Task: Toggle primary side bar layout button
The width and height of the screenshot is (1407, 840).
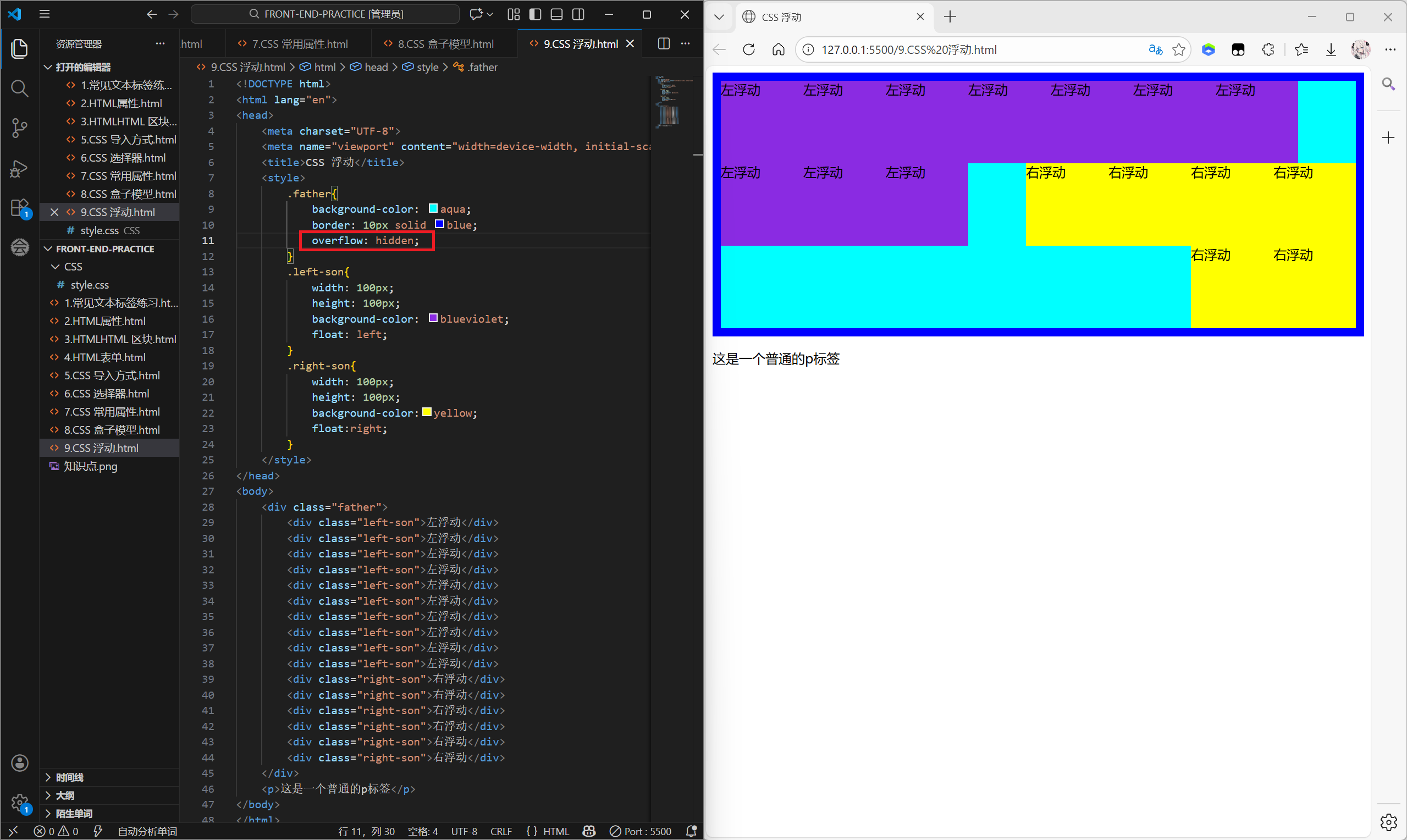Action: (535, 14)
